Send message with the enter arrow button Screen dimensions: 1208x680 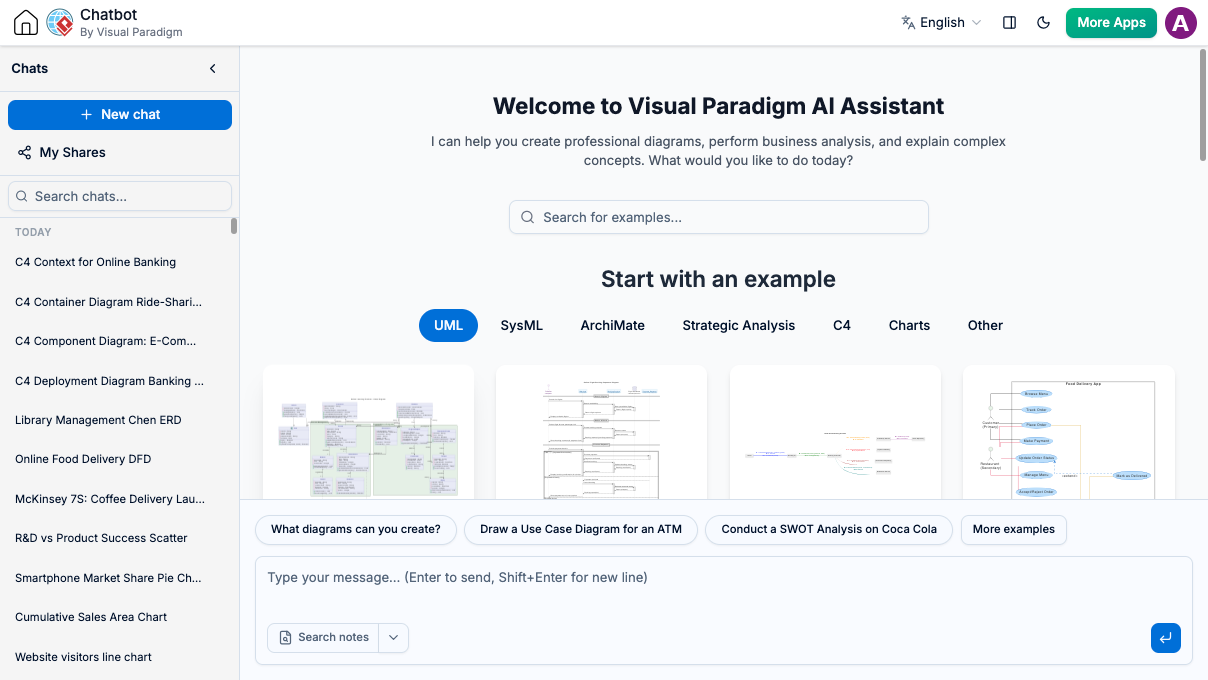[x=1166, y=638]
